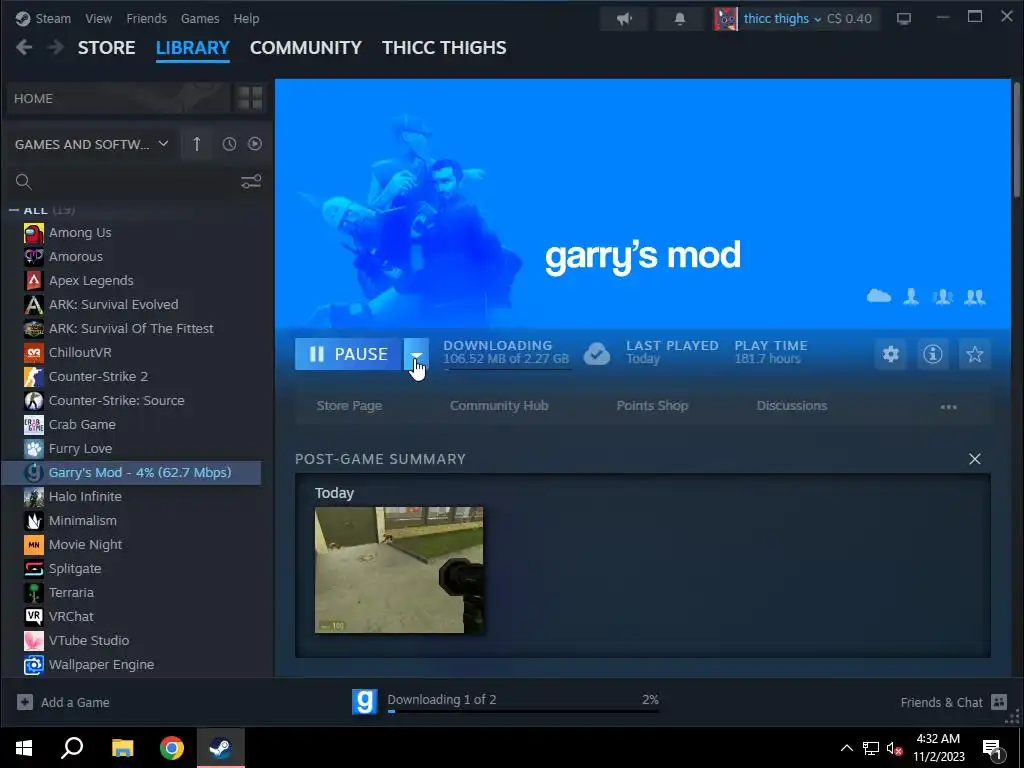Open the Steam announcements megaphone icon
1024x768 pixels.
click(624, 18)
